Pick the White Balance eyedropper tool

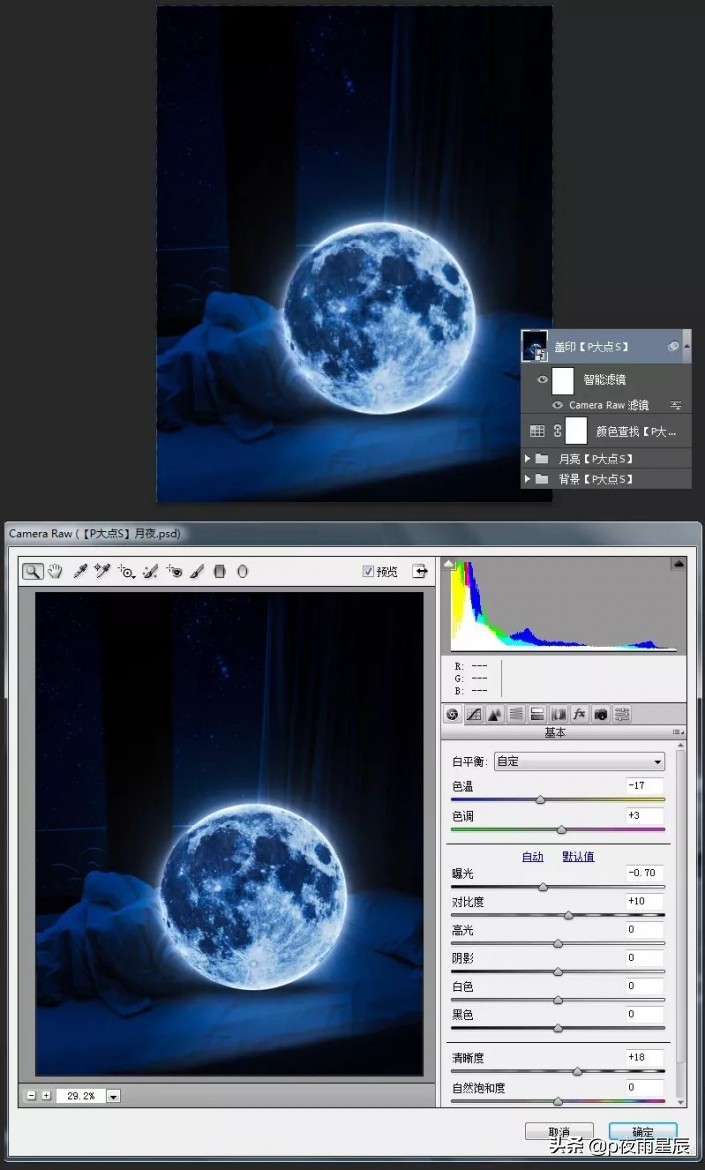tap(80, 571)
